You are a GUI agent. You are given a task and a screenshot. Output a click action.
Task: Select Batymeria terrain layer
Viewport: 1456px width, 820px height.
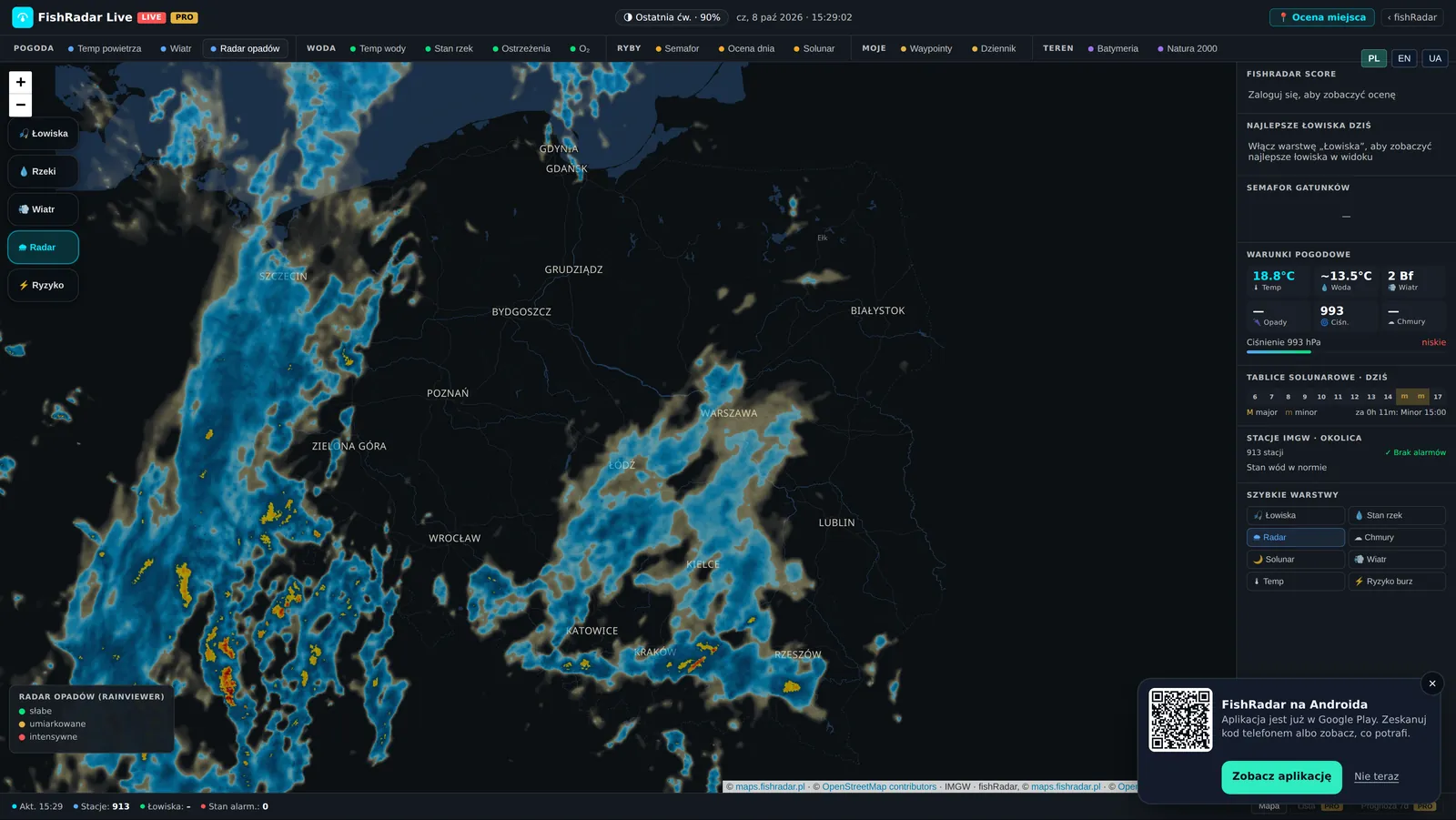click(x=1113, y=49)
